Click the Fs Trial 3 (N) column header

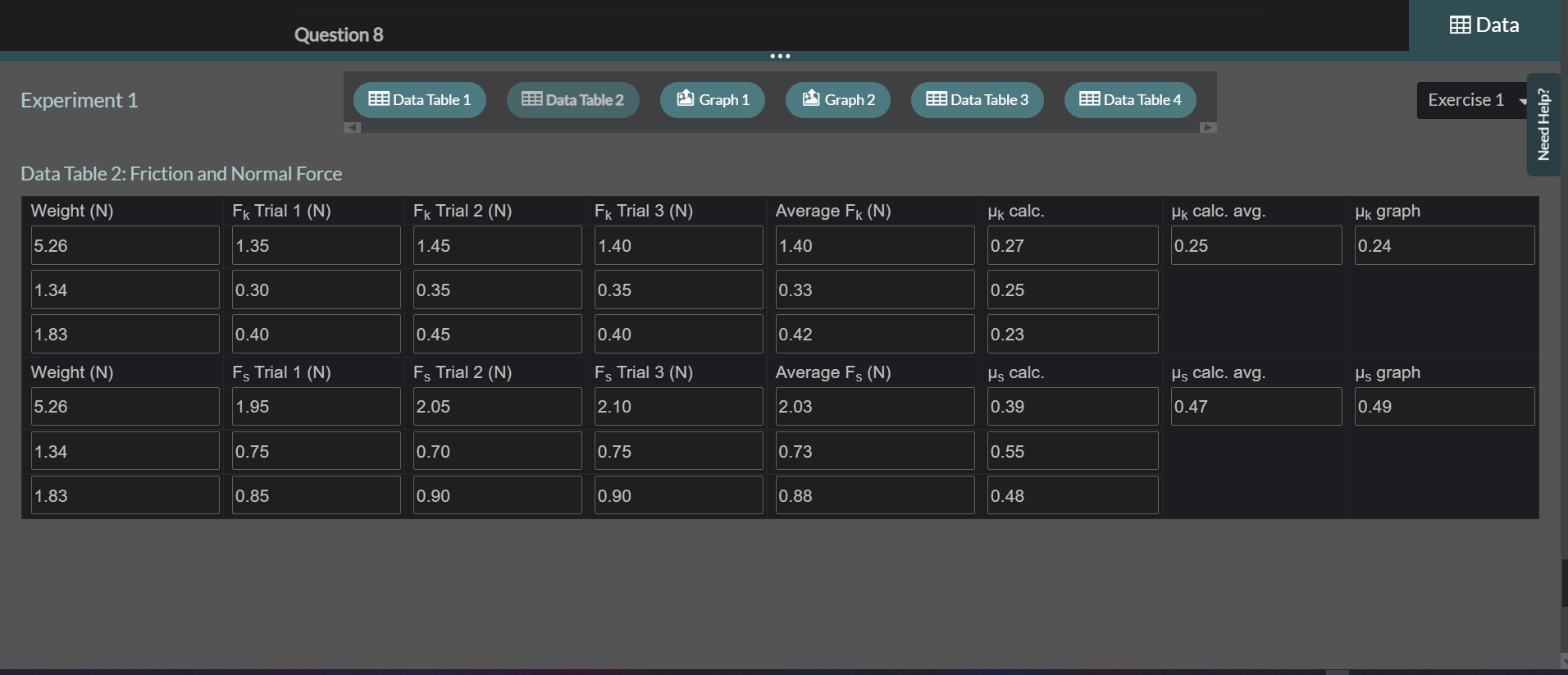pyautogui.click(x=644, y=372)
